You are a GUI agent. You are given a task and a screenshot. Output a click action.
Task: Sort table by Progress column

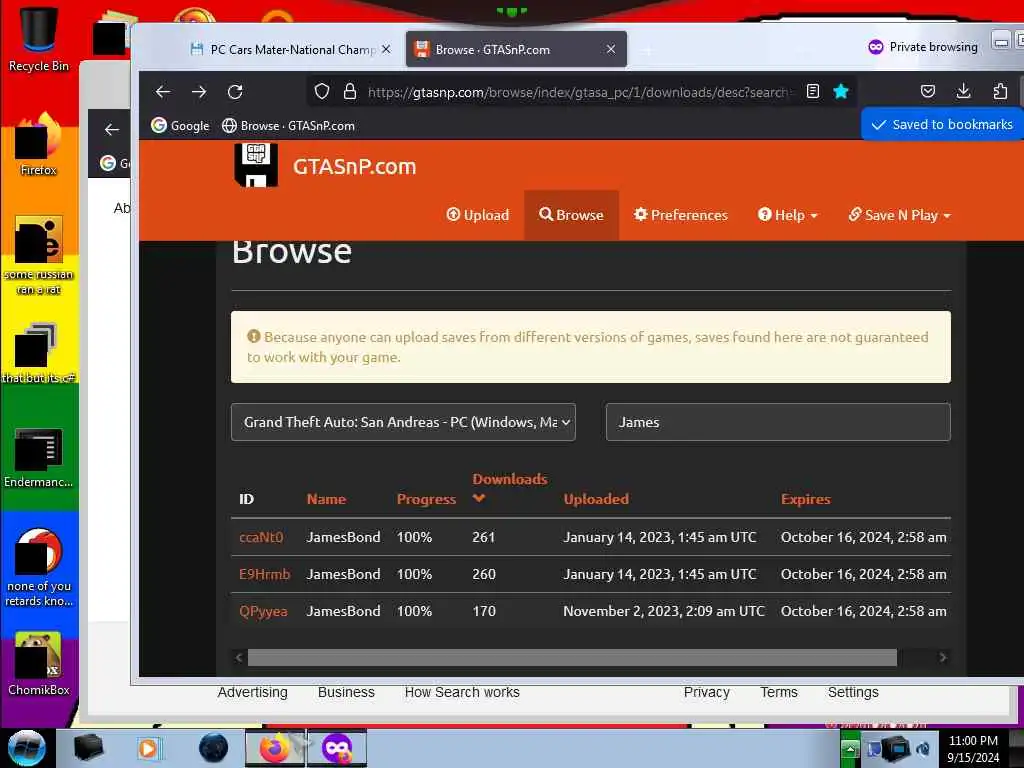coord(426,499)
